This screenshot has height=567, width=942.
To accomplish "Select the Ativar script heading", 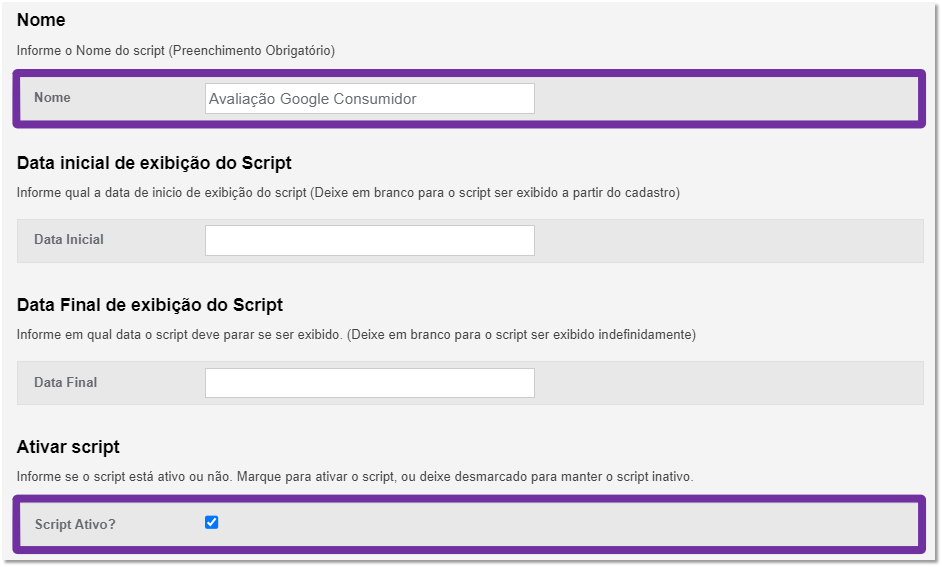I will point(68,447).
